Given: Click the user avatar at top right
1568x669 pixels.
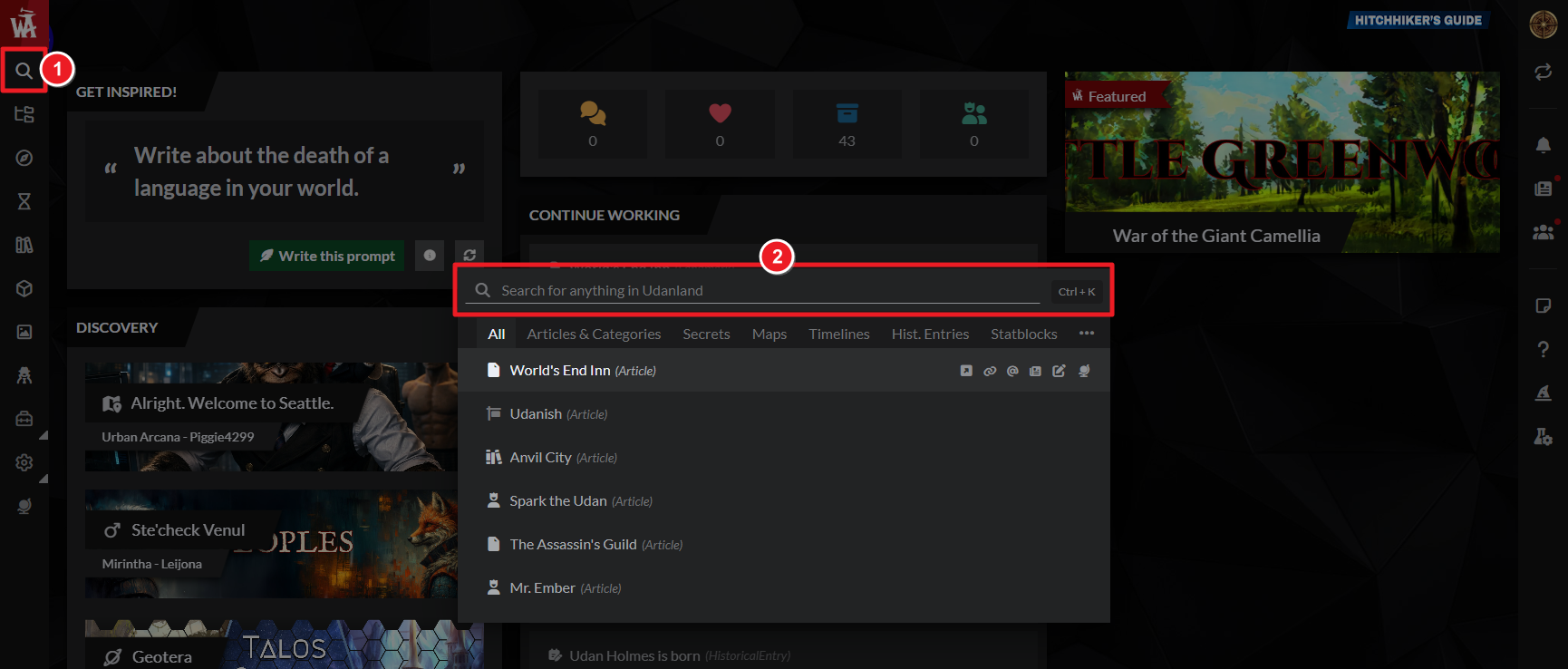Looking at the screenshot, I should [x=1544, y=24].
